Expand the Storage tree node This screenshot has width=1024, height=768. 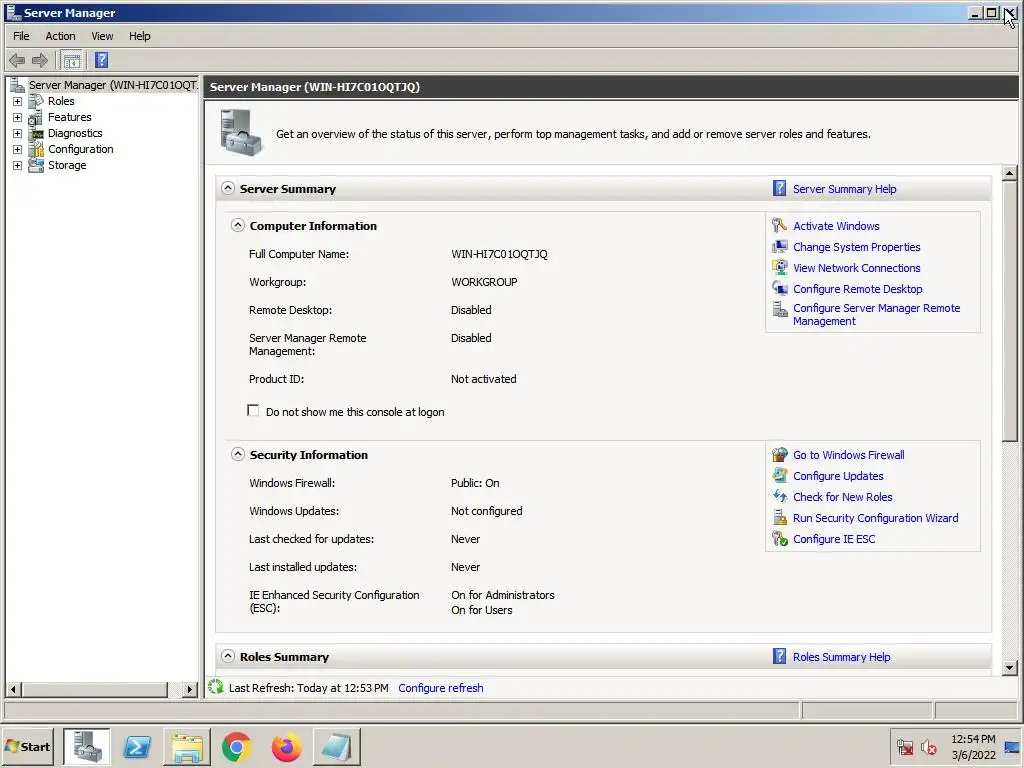pyautogui.click(x=18, y=165)
